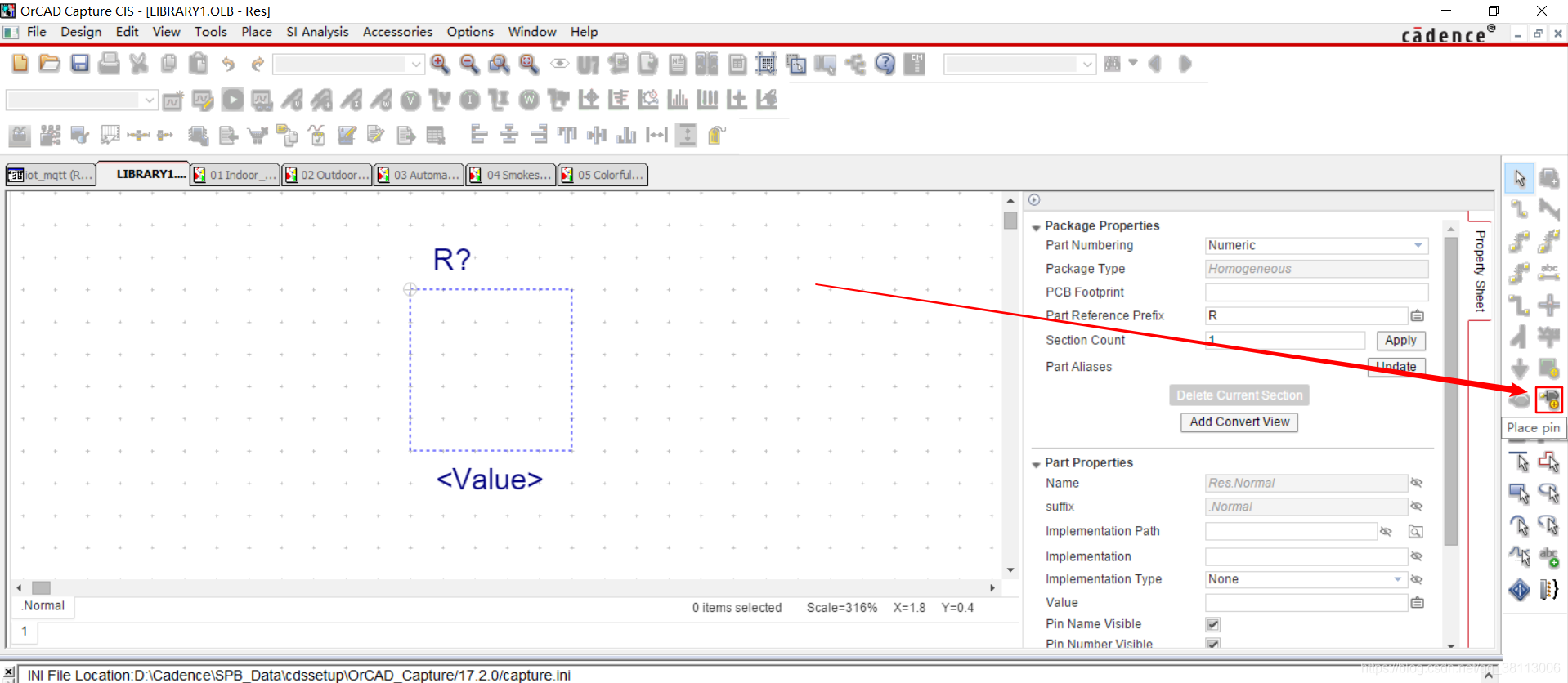This screenshot has width=1568, height=683.
Task: Click the Zoom In magnifier icon
Action: 440,64
